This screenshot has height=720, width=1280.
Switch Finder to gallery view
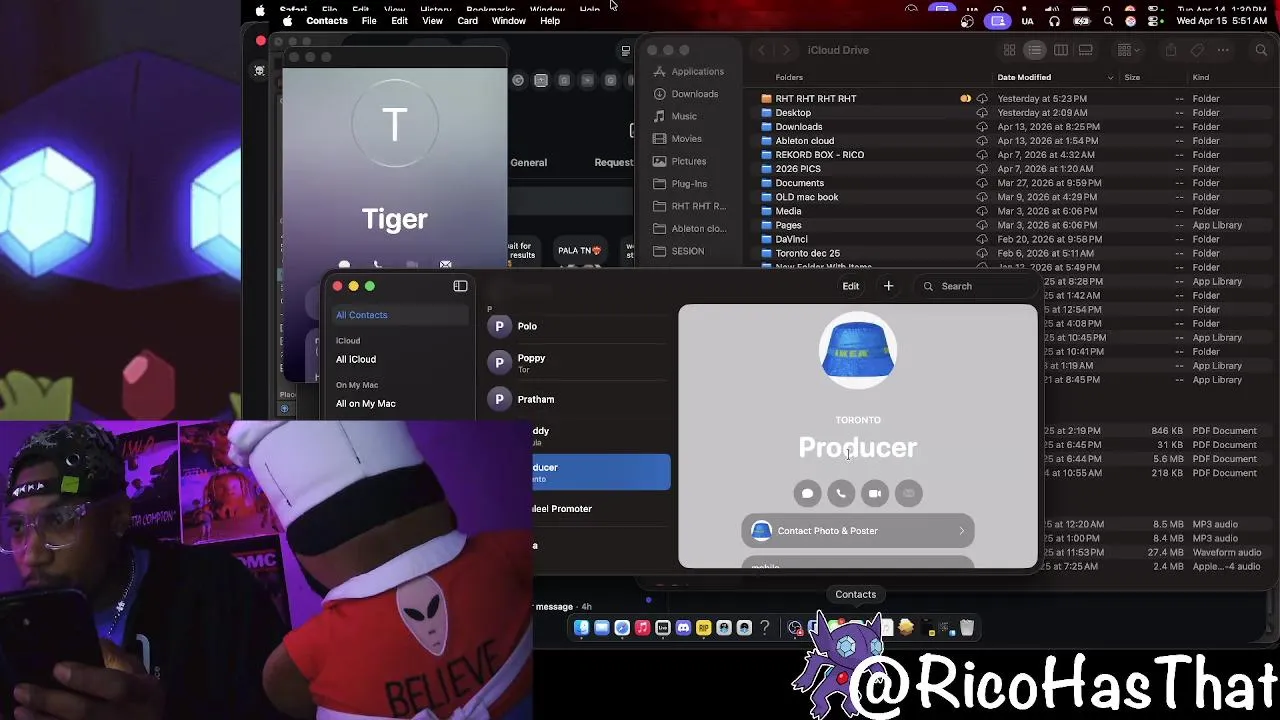click(1086, 50)
